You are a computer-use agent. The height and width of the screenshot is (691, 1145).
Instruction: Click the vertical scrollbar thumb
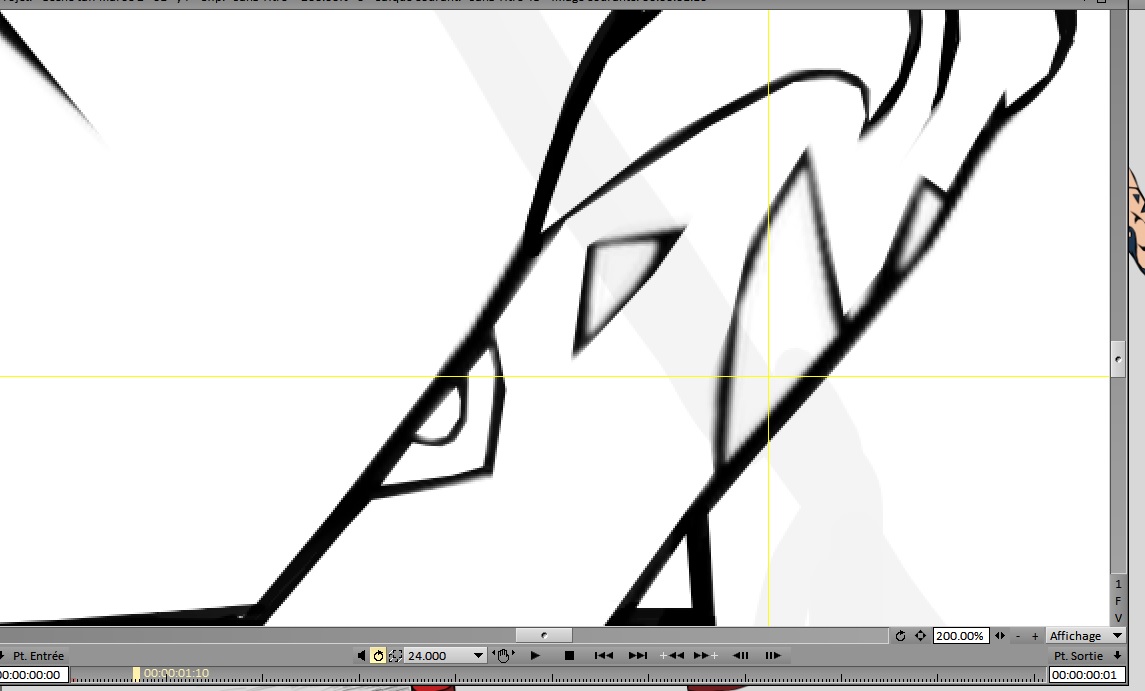(1117, 359)
